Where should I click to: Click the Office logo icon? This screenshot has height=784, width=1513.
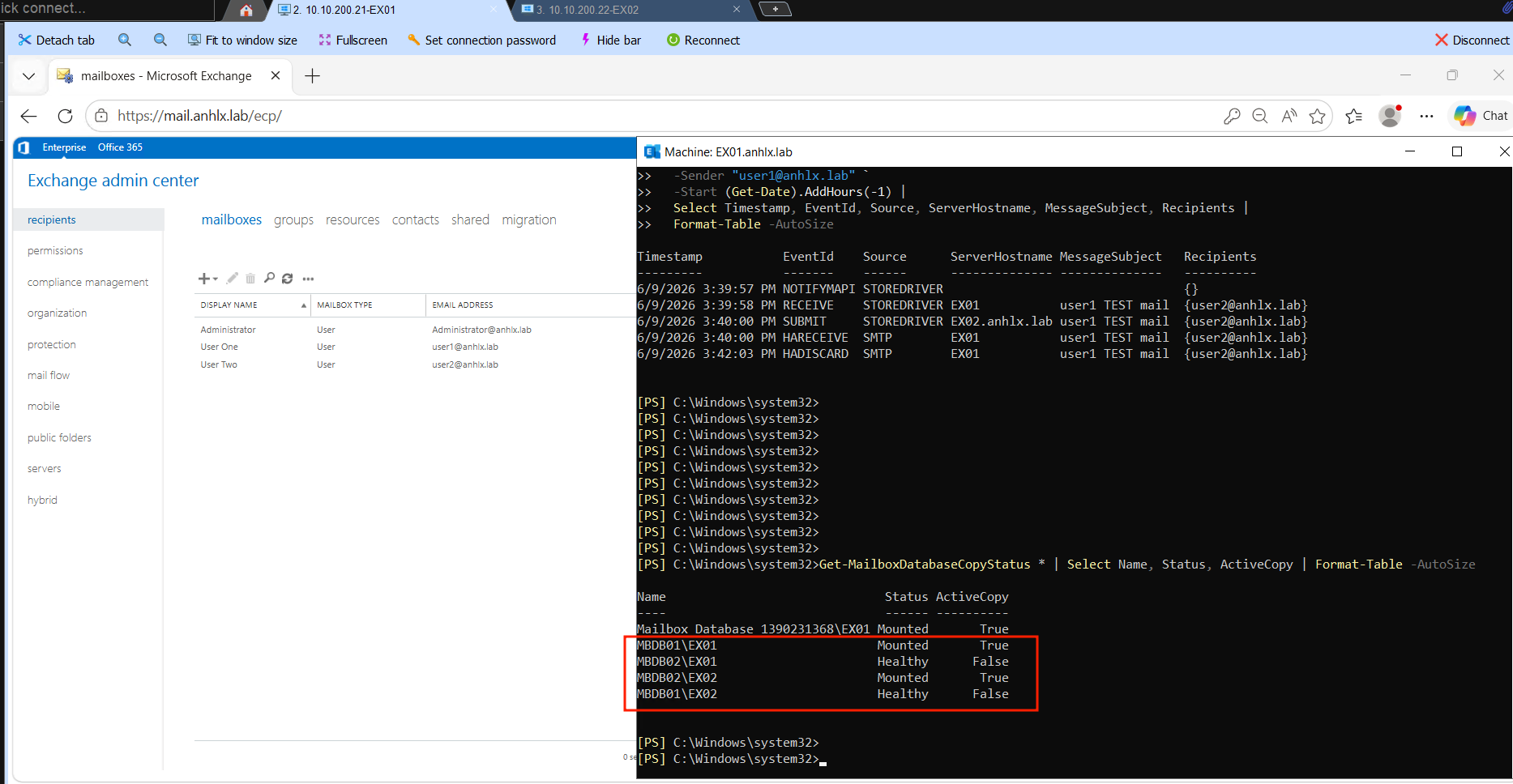point(24,147)
